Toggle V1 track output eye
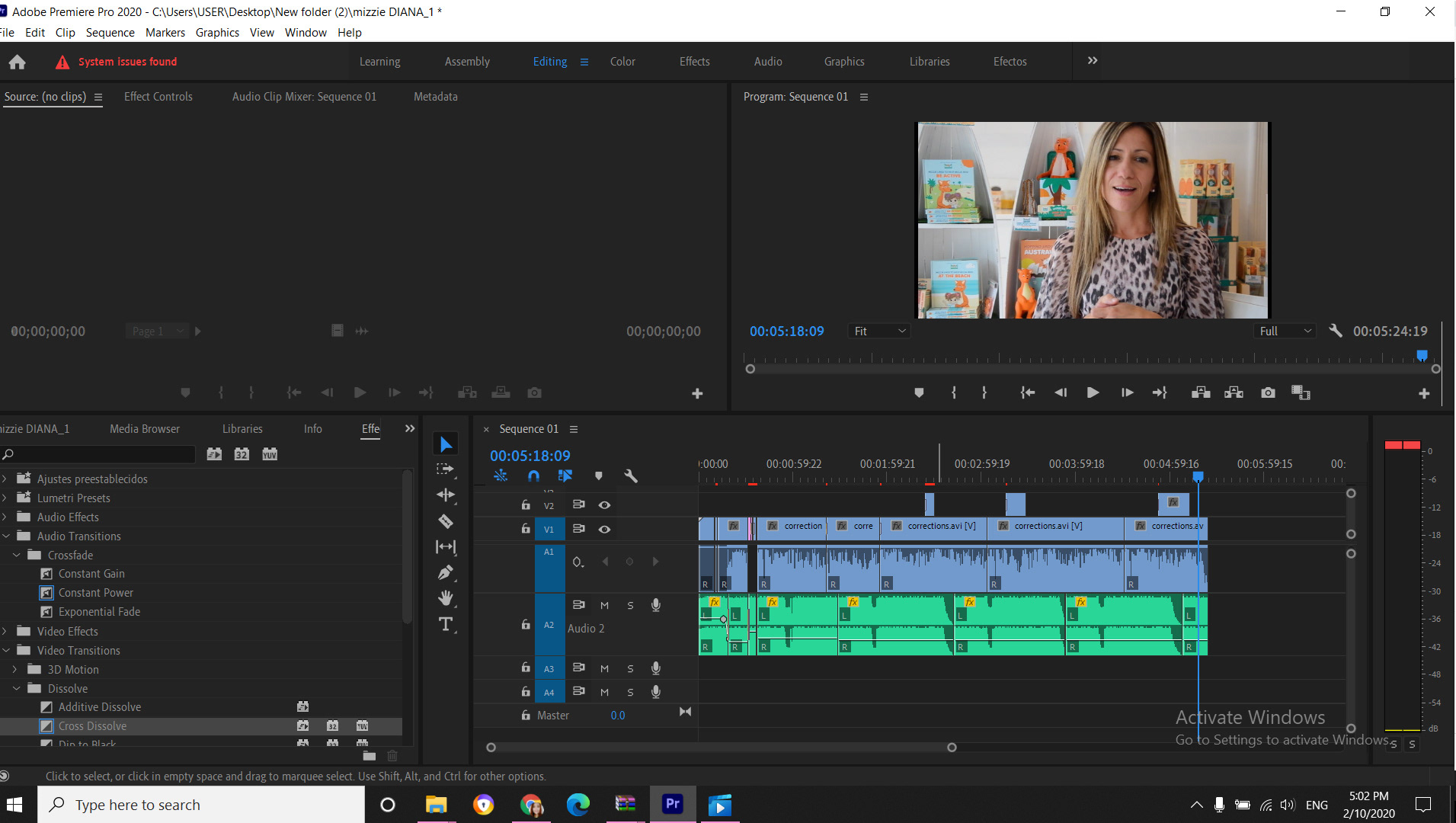Viewport: 1456px width, 823px height. pyautogui.click(x=604, y=529)
